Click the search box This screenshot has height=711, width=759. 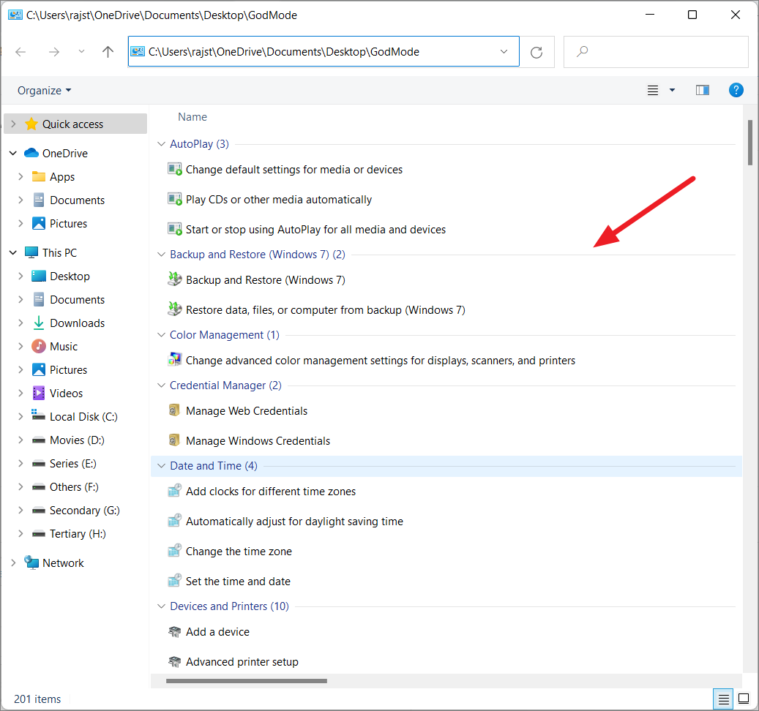(656, 51)
